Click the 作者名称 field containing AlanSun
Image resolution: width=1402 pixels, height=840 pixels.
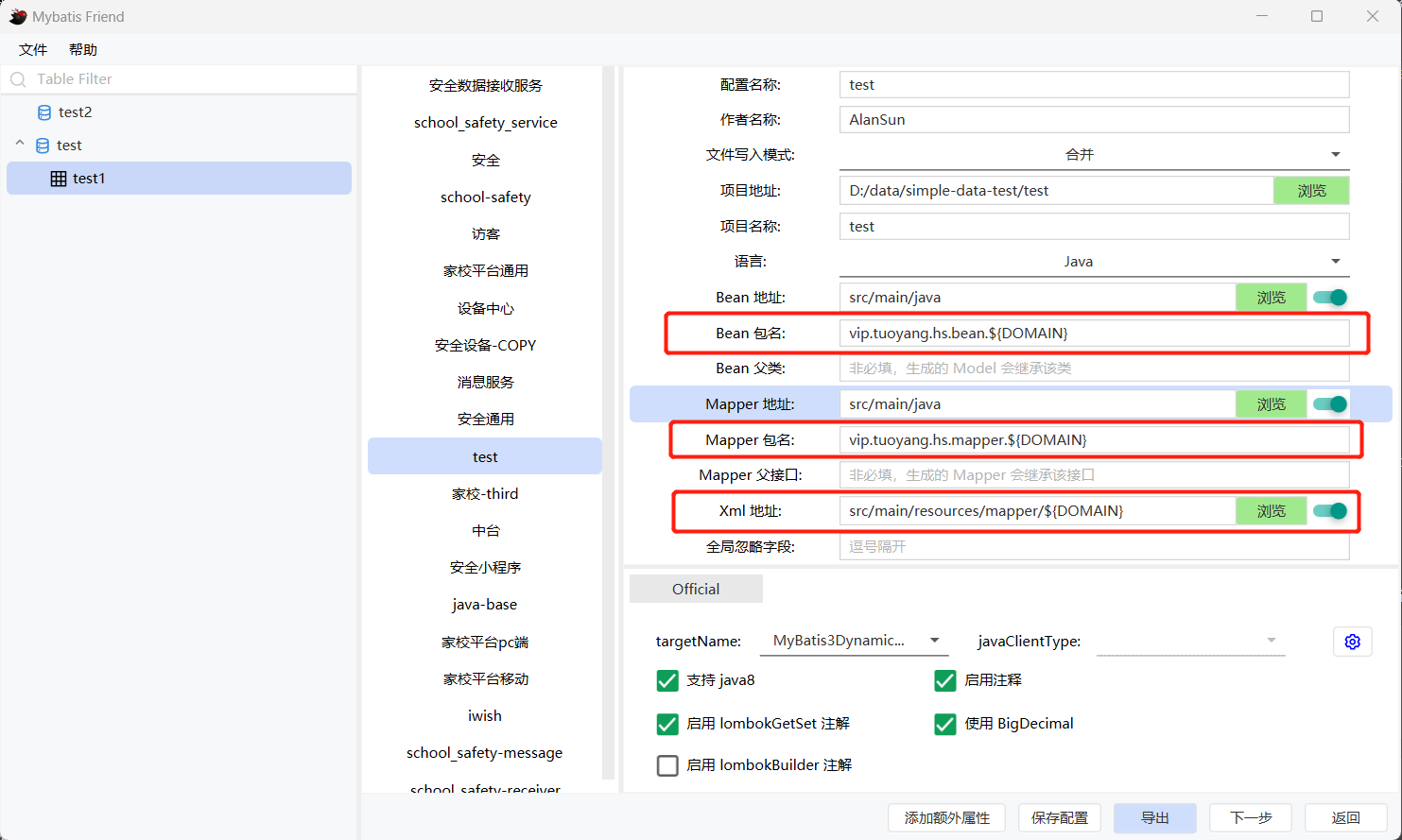click(1094, 120)
